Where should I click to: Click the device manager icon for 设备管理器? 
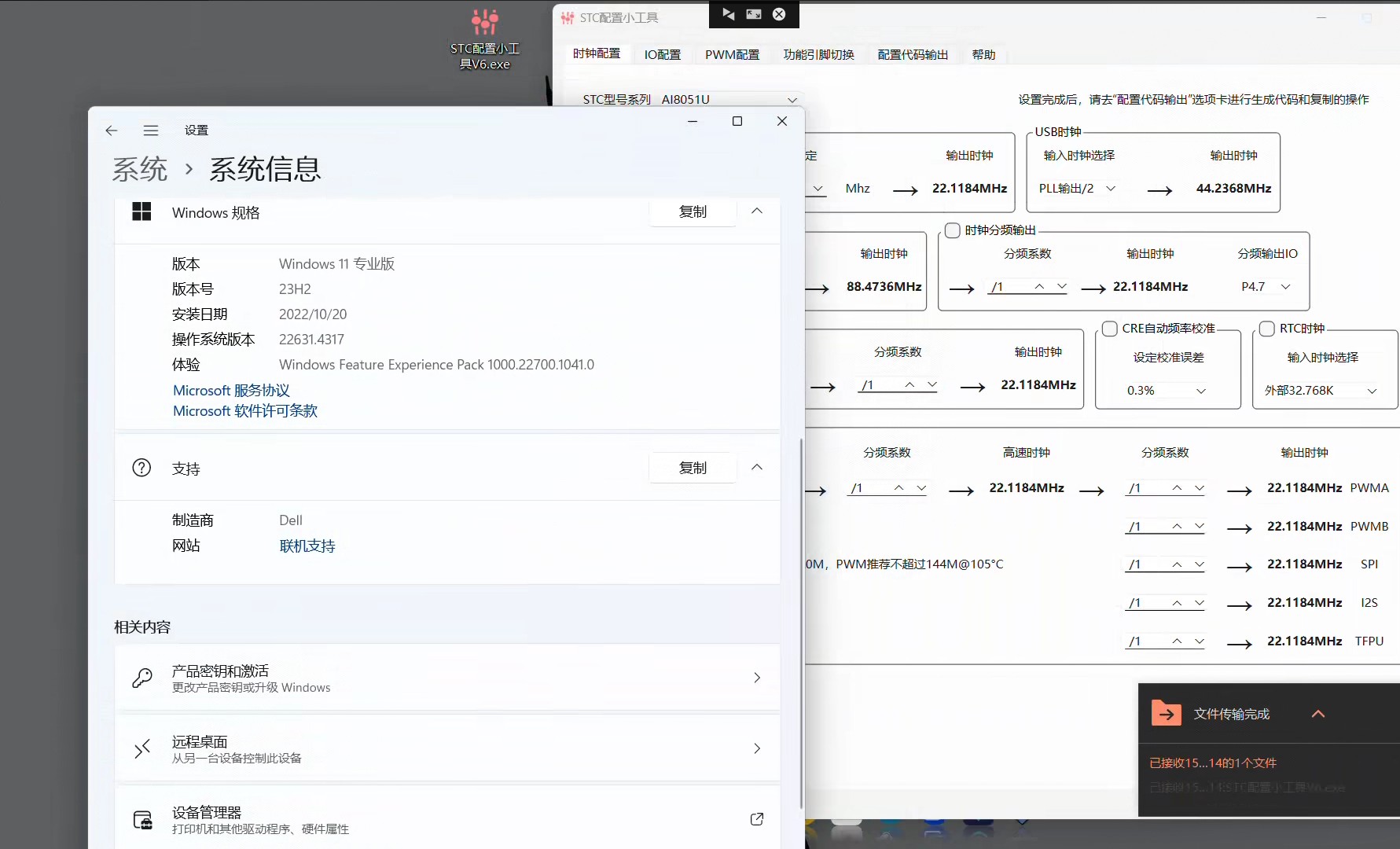coord(142,820)
